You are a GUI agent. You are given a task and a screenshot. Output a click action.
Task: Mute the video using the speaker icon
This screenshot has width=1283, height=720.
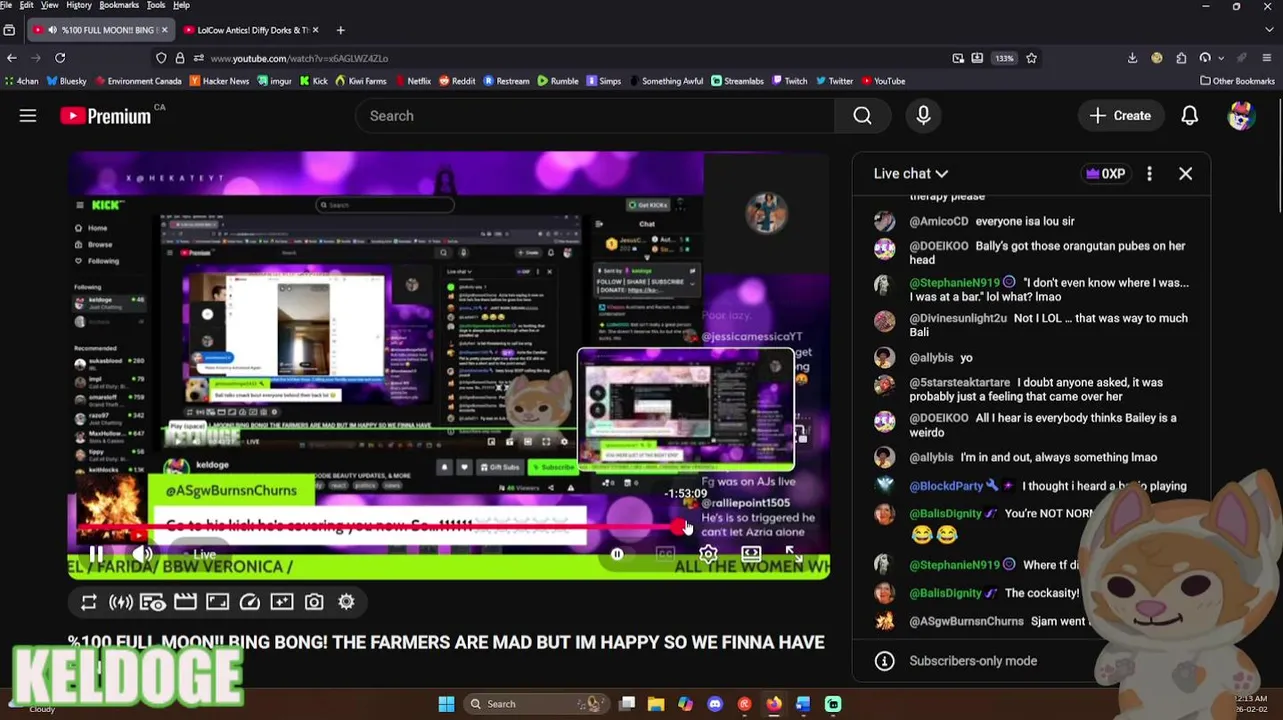click(x=142, y=554)
